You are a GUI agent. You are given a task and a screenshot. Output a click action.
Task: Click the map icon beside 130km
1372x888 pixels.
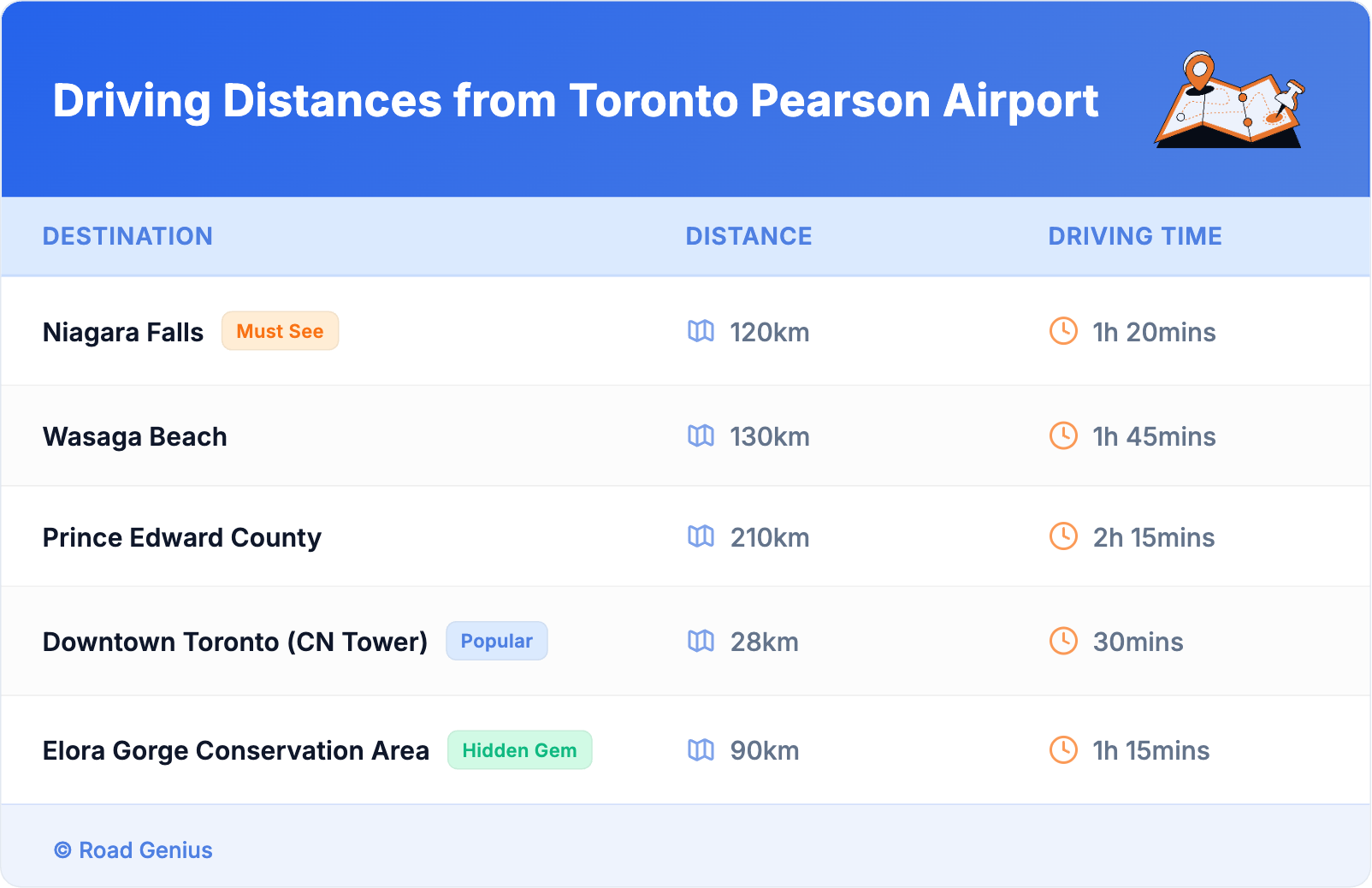coord(701,436)
